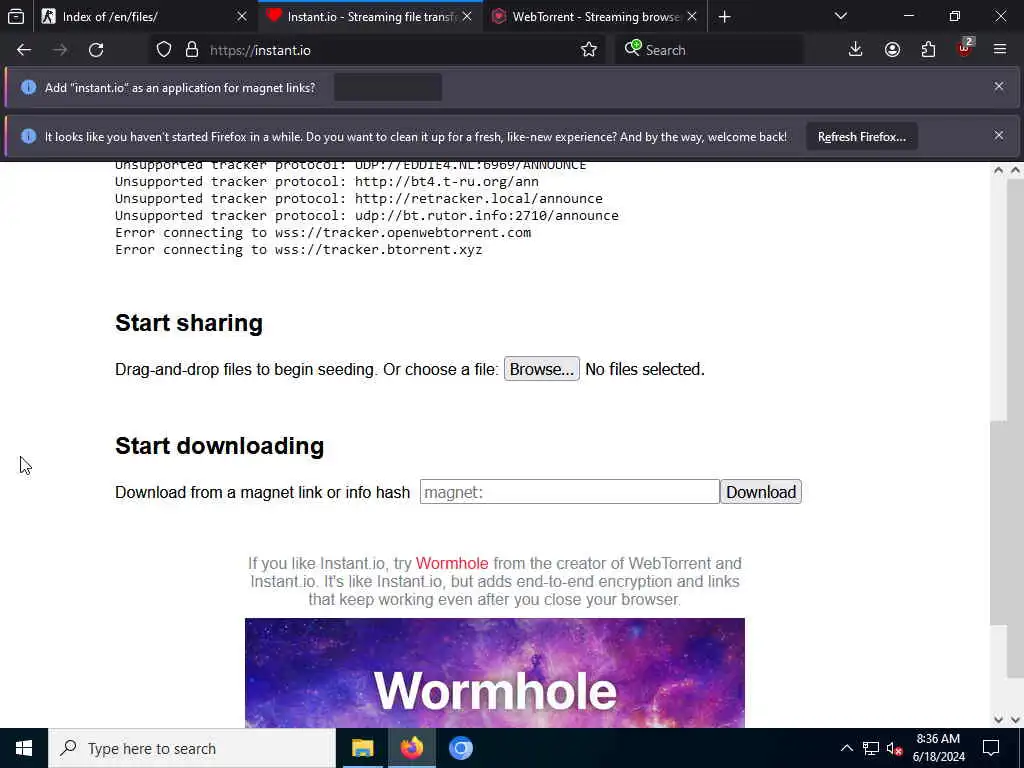Close the WebTorrent tab
This screenshot has height=768, width=1024.
point(692,17)
